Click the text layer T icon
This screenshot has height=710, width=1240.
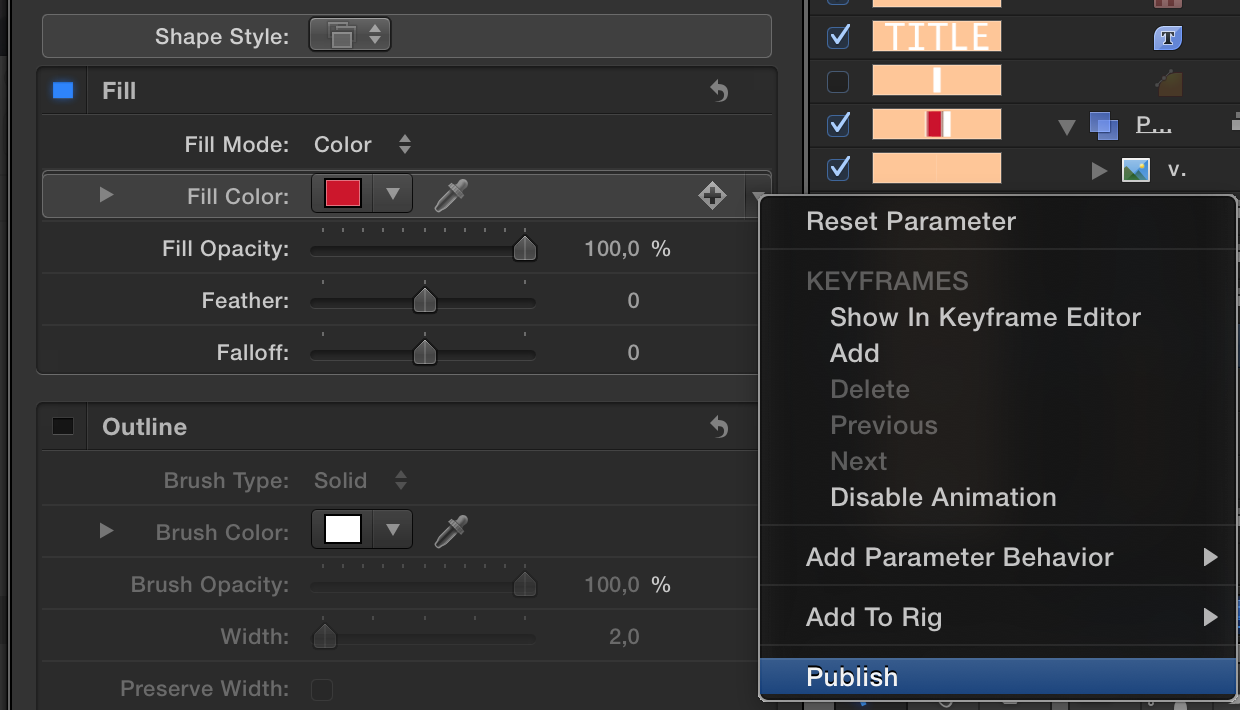[1168, 38]
